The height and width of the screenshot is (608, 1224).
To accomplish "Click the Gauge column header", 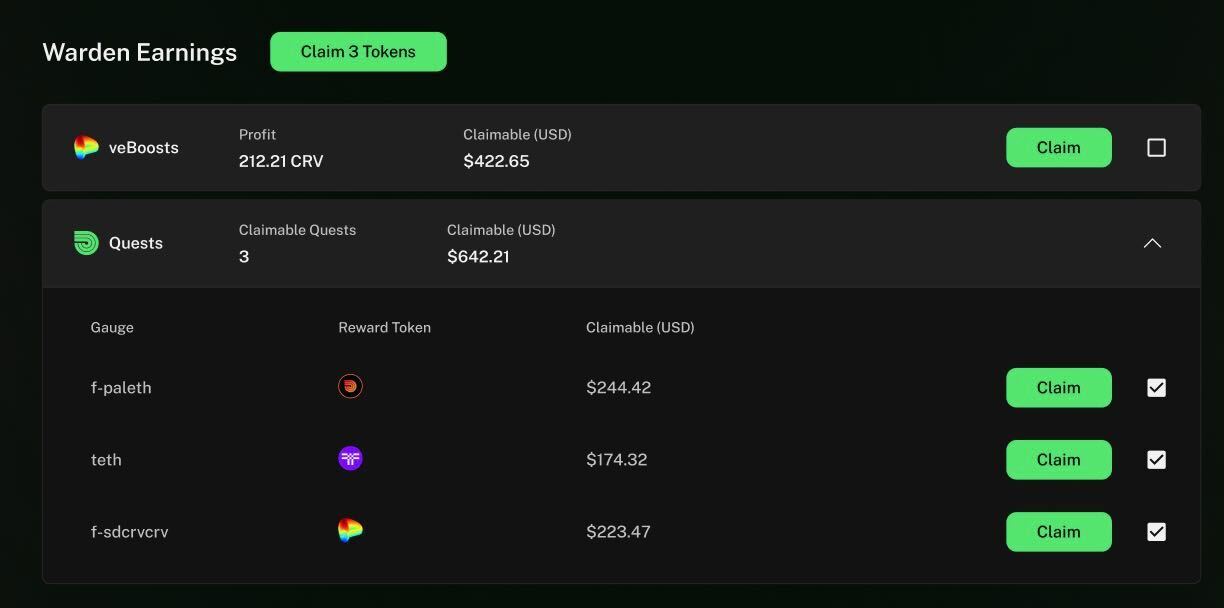I will click(x=112, y=328).
